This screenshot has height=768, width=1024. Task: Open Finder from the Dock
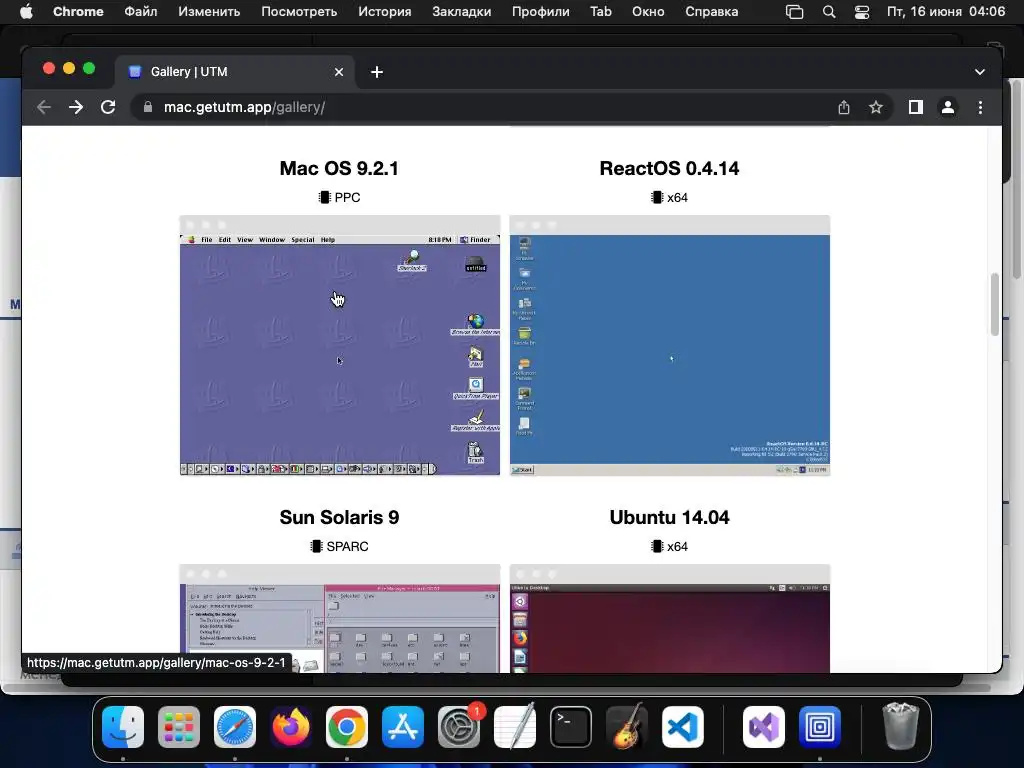click(x=123, y=727)
